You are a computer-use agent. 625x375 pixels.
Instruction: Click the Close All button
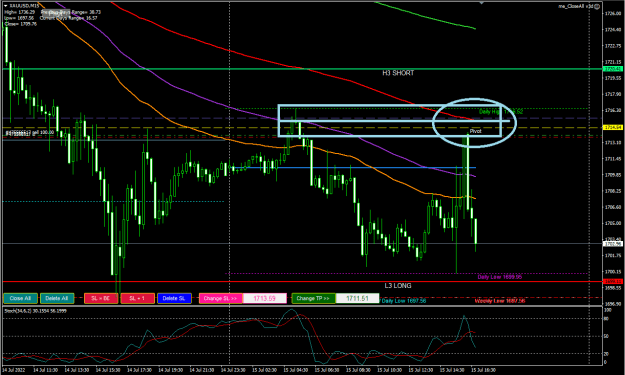click(20, 298)
